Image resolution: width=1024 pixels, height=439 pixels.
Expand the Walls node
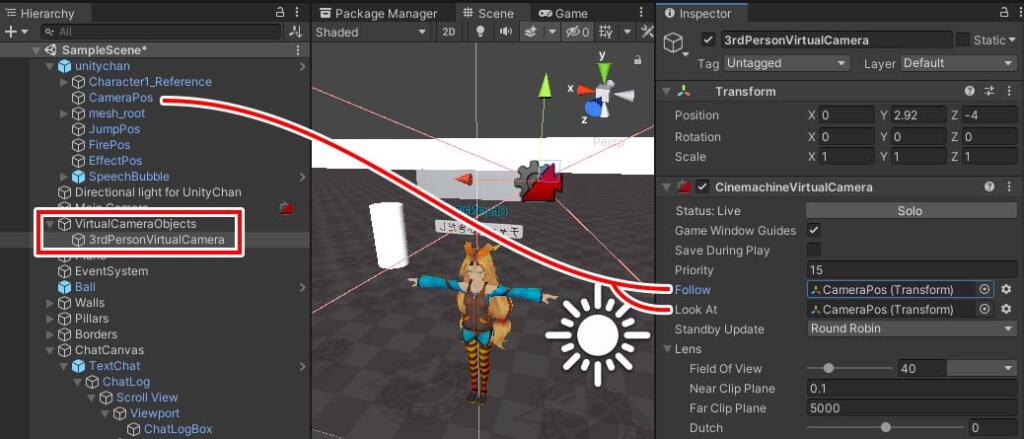[x=50, y=303]
